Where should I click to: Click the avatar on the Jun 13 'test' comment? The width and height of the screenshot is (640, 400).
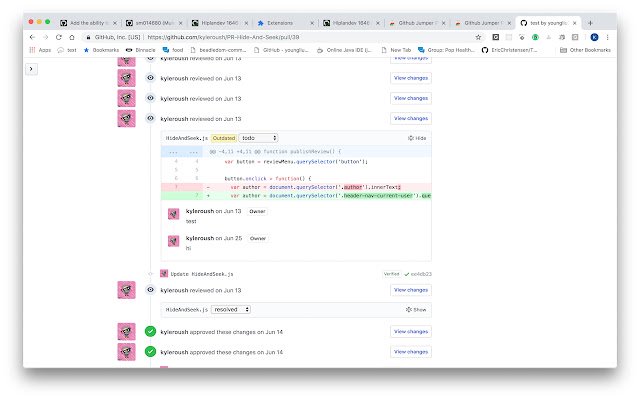173,214
